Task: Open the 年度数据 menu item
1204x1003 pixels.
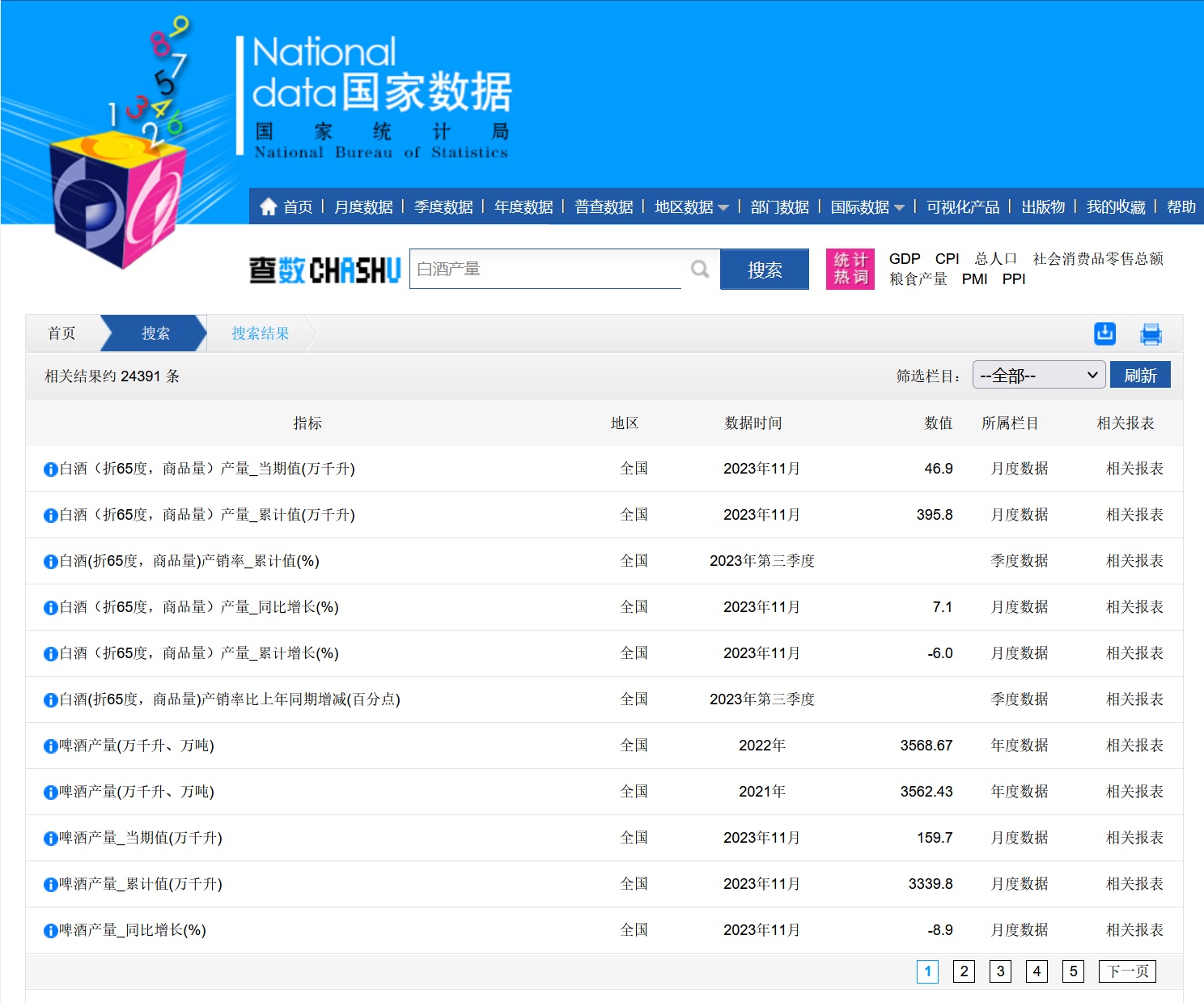Action: [524, 207]
